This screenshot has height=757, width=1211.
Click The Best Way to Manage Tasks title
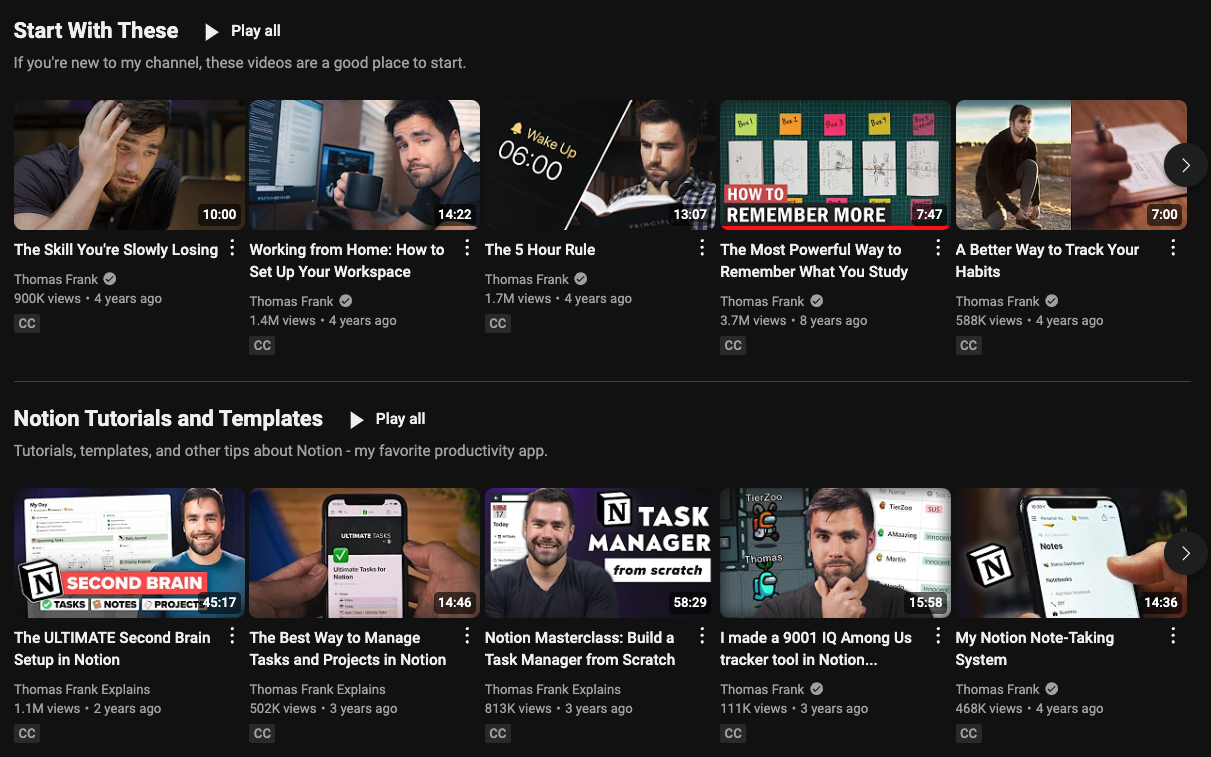tap(347, 648)
